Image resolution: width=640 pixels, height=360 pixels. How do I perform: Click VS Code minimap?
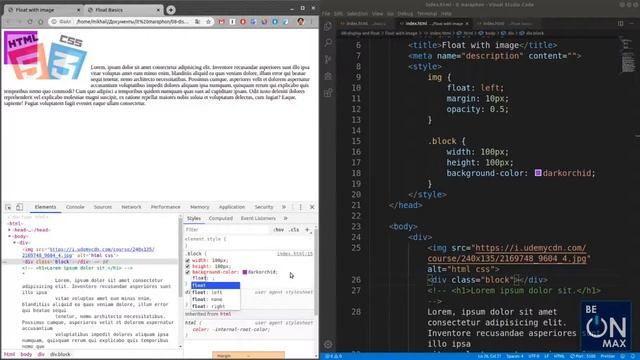[x=628, y=54]
